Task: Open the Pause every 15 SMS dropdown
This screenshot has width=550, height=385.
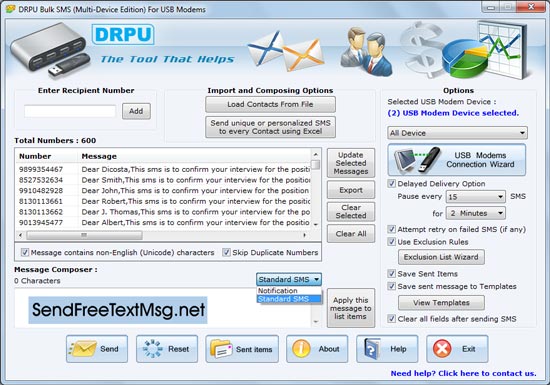Action: pyautogui.click(x=475, y=197)
